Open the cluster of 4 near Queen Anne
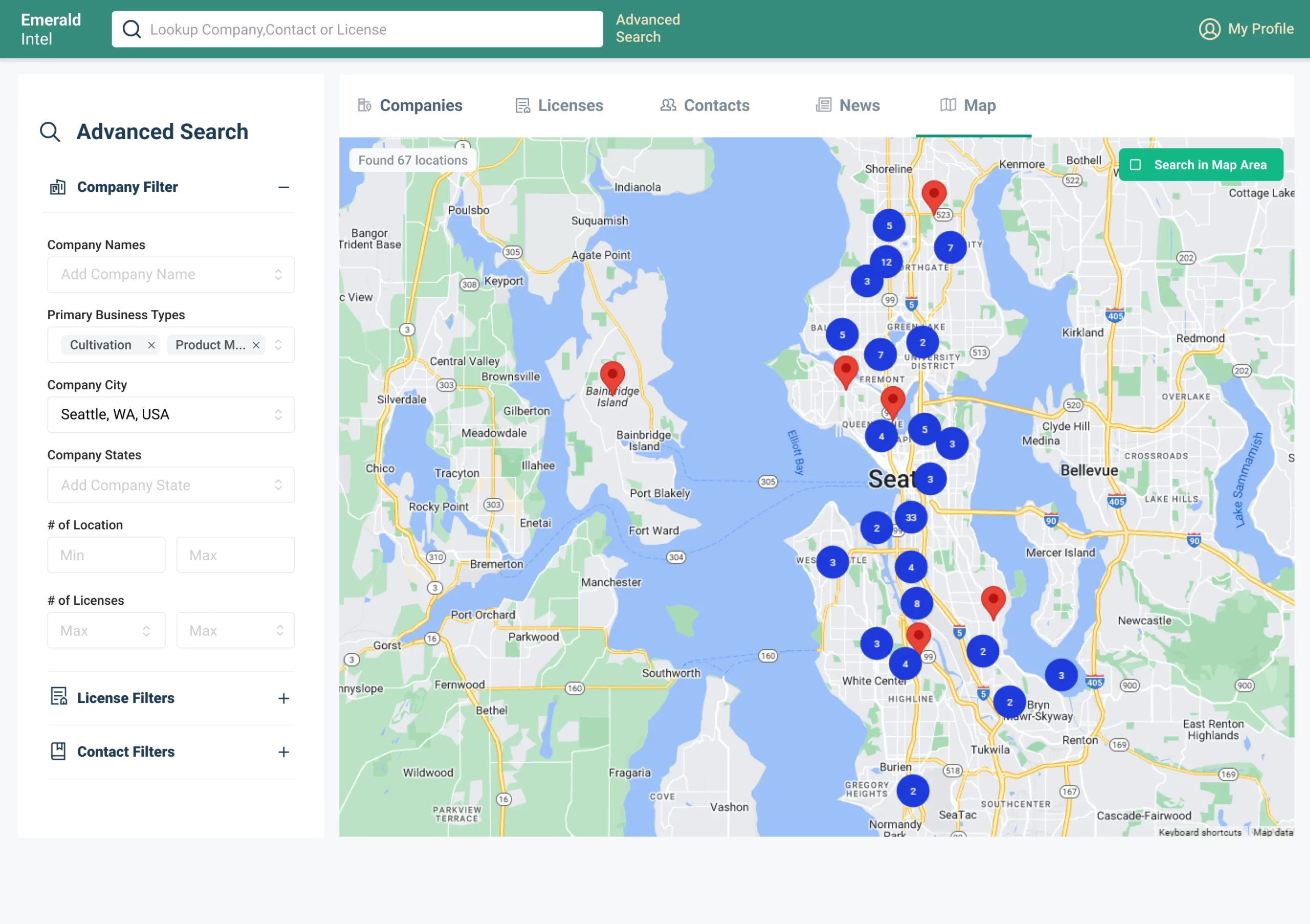This screenshot has width=1310, height=924. coord(881,436)
